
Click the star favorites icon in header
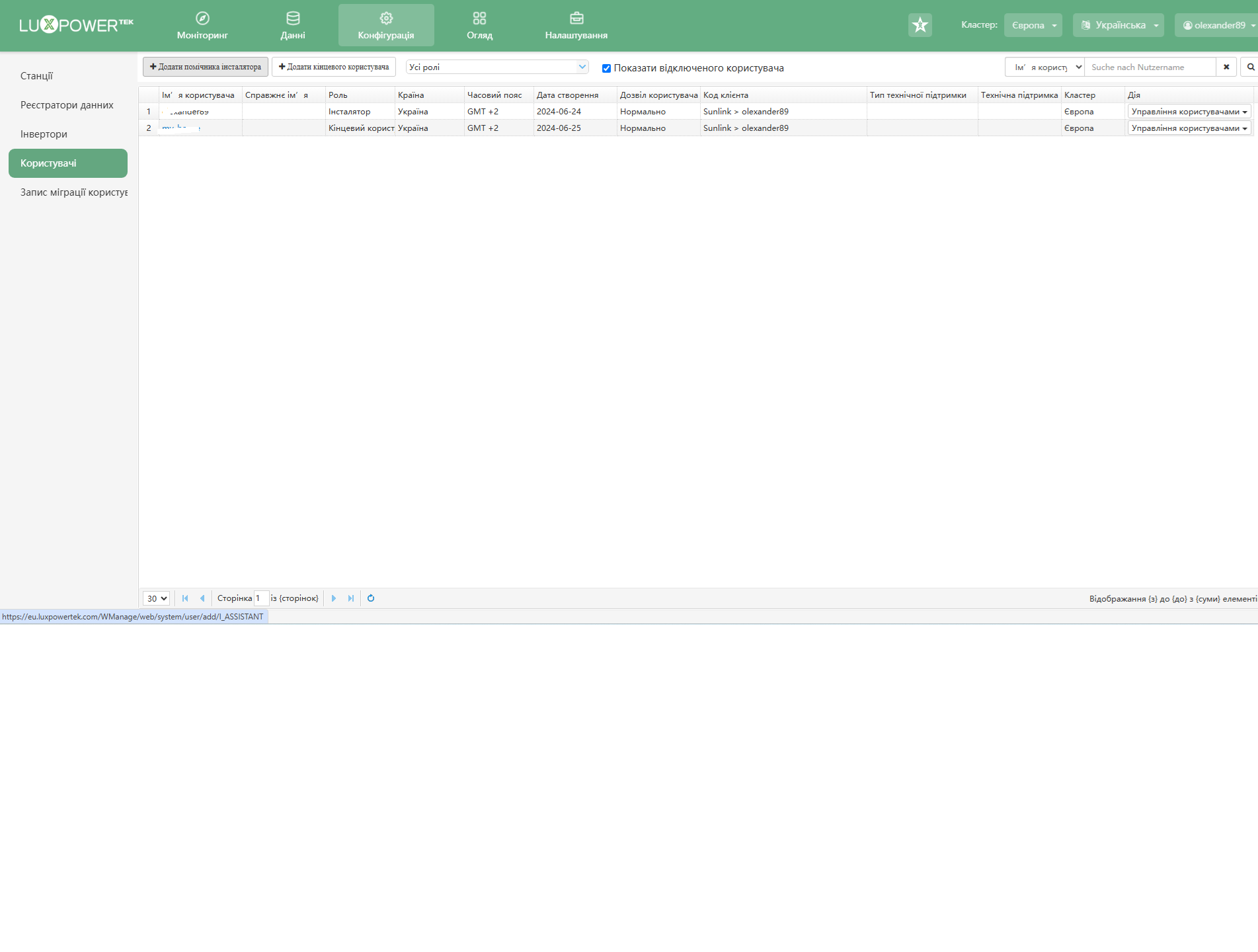tap(920, 25)
